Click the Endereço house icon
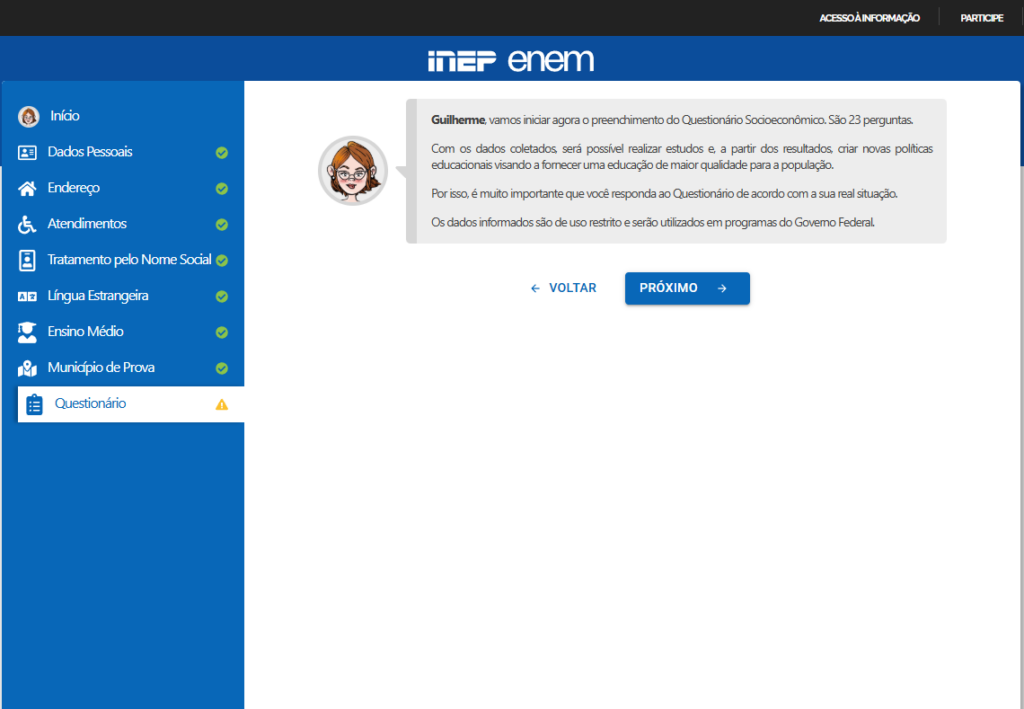This screenshot has width=1024, height=709. [x=27, y=189]
